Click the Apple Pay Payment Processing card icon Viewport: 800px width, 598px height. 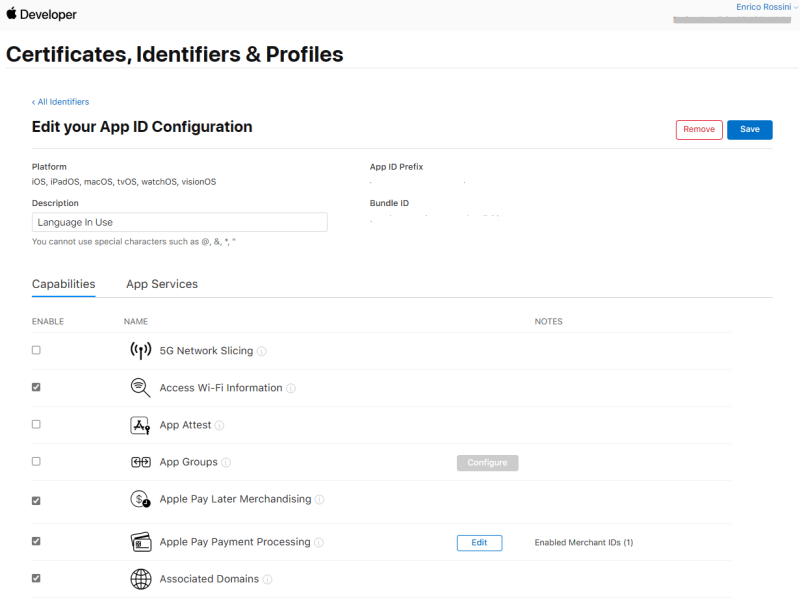click(x=140, y=542)
